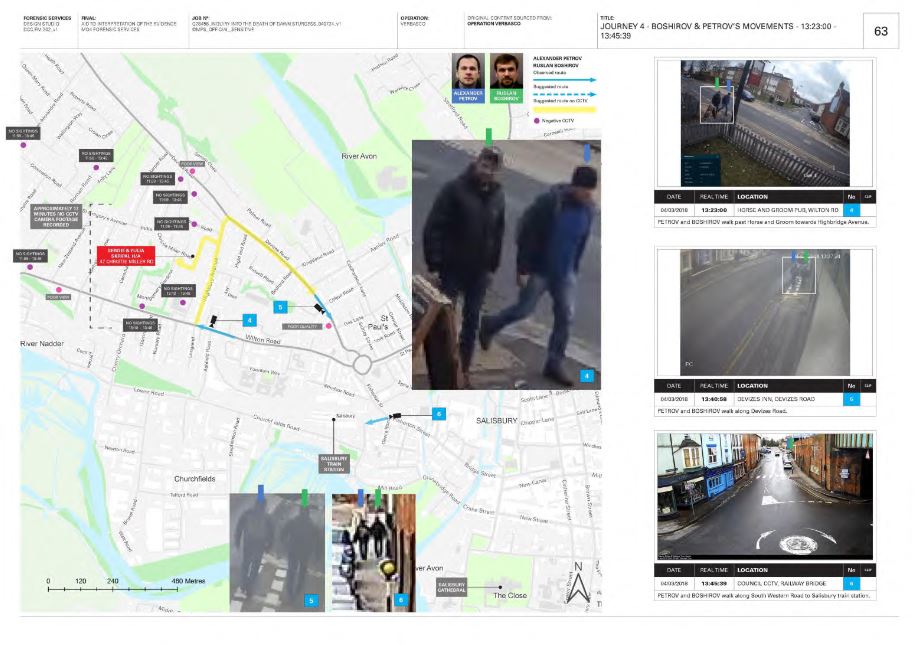The height and width of the screenshot is (645, 917).
Task: Click the CCTV camera icon beside marker 5
Action: pos(319,308)
